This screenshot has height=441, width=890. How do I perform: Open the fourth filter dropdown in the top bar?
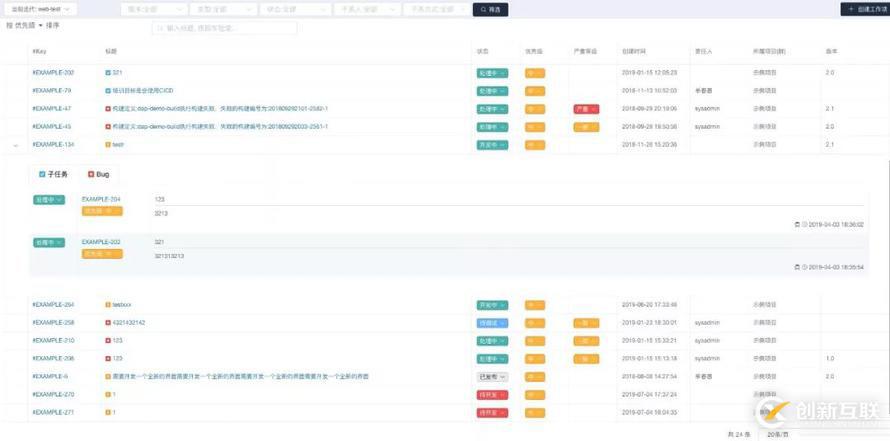click(x=367, y=9)
